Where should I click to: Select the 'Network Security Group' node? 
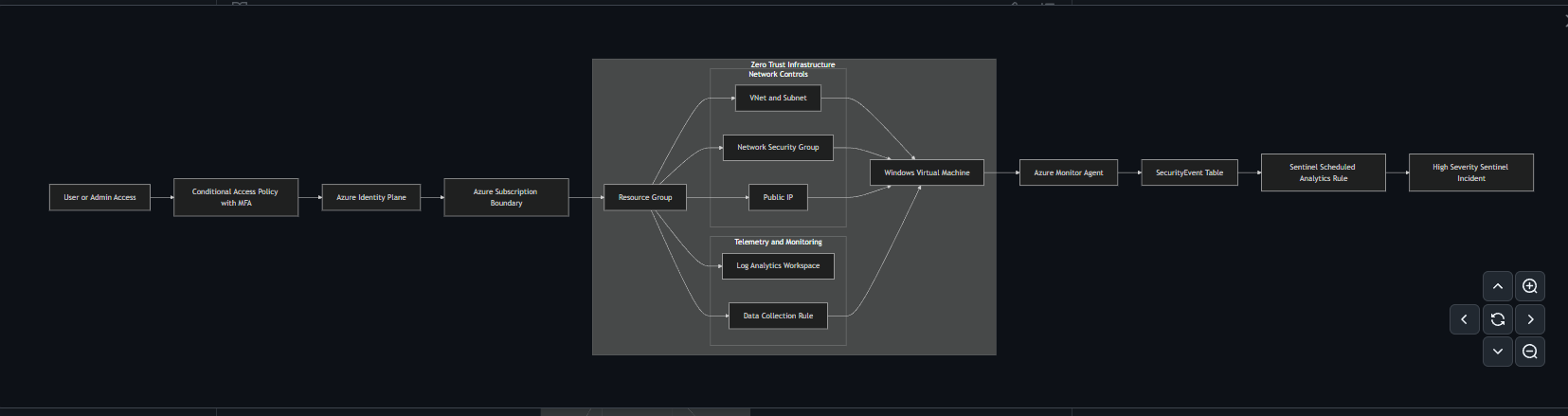[x=778, y=147]
